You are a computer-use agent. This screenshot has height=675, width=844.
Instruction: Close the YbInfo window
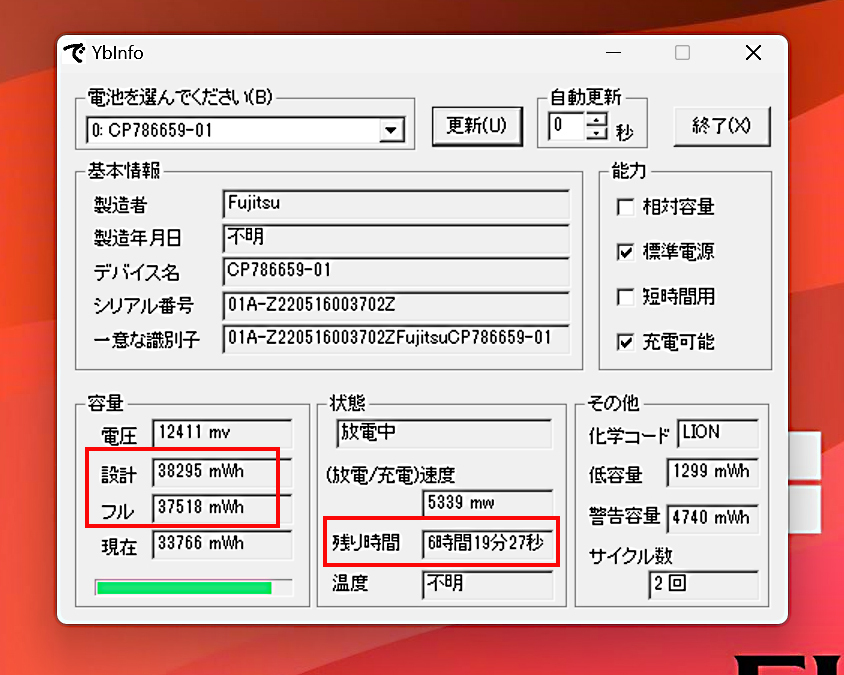(754, 53)
